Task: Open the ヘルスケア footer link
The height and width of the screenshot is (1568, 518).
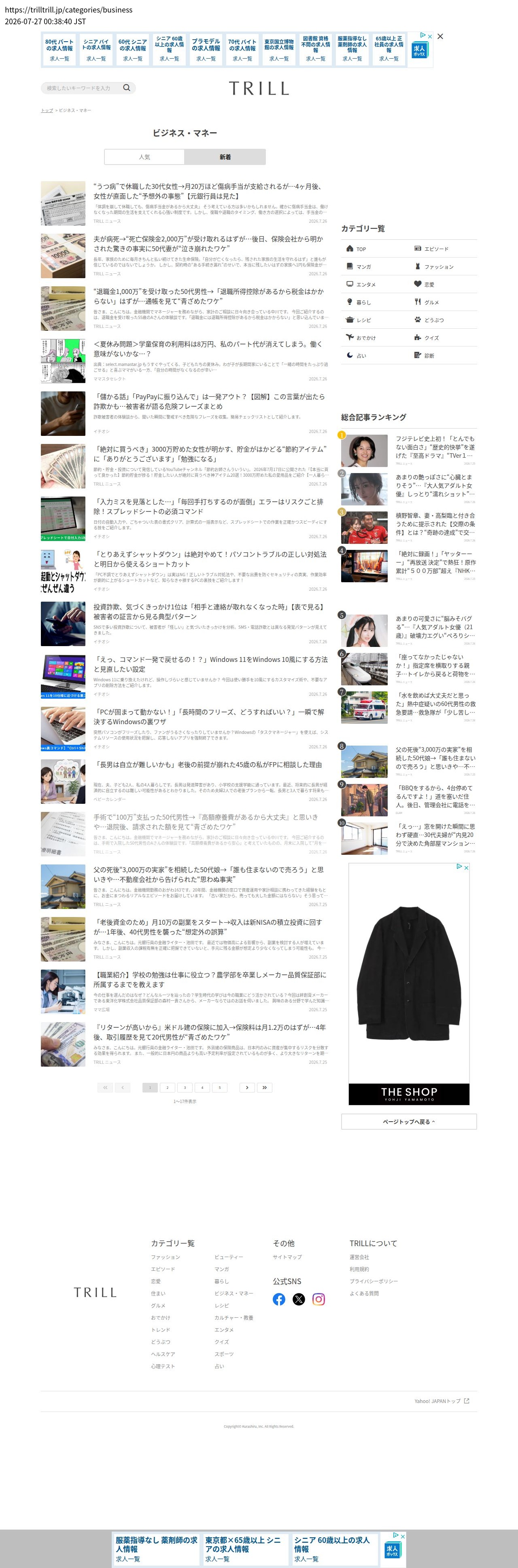Action: point(163,1354)
